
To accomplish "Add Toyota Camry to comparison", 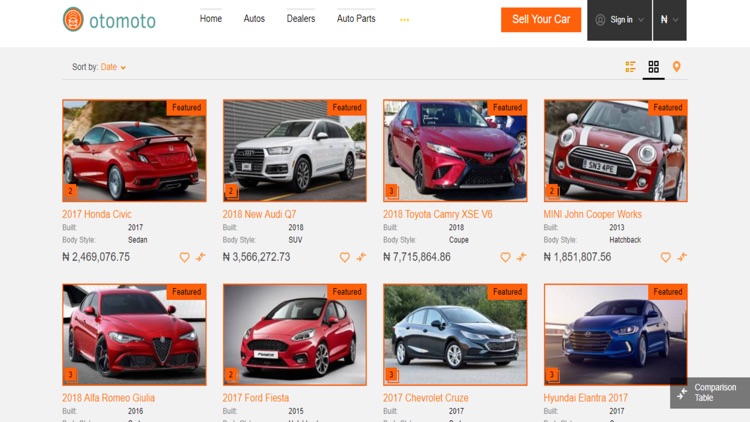I will [x=521, y=257].
